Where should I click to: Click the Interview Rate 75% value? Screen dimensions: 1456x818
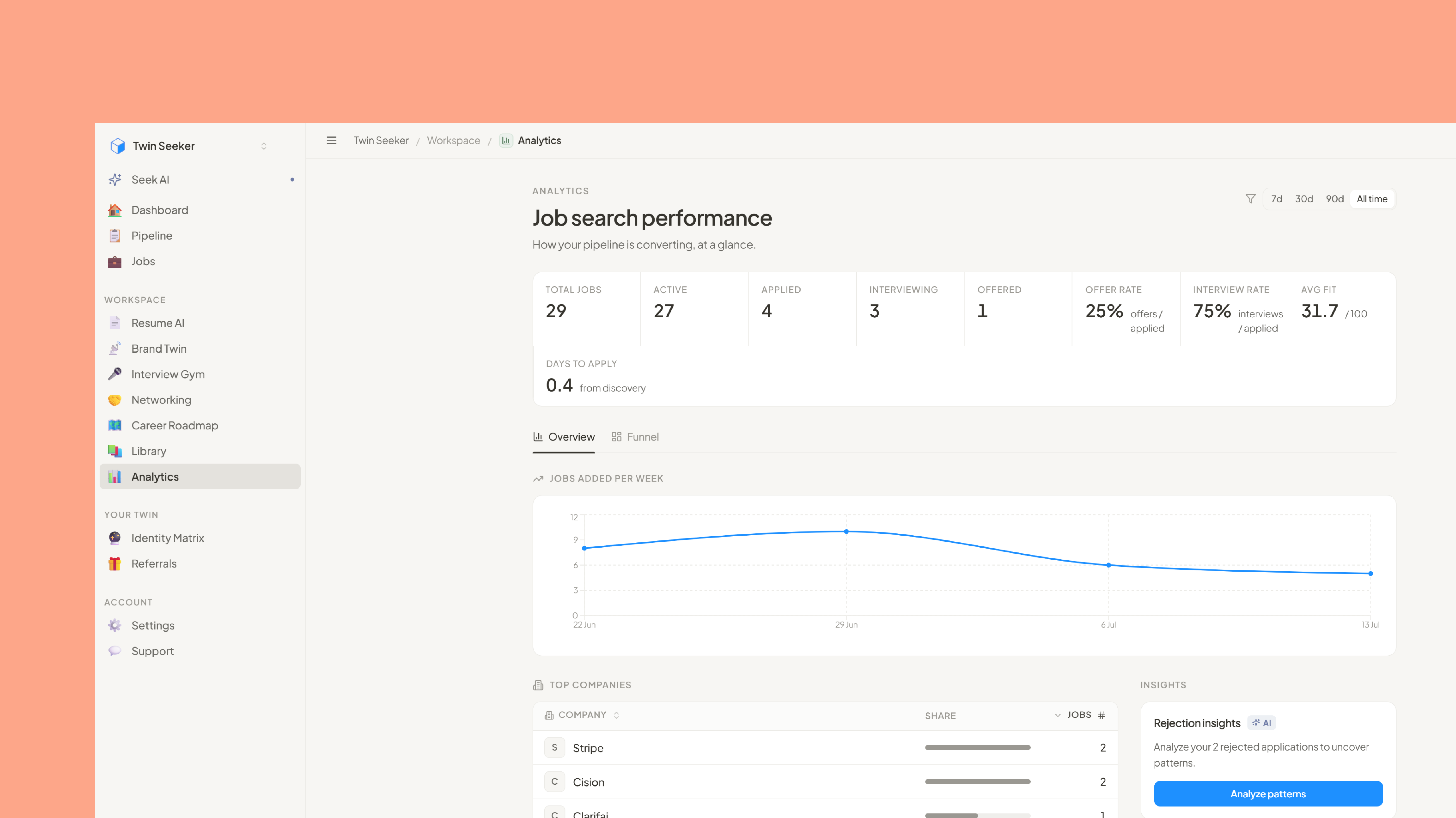tap(1212, 311)
